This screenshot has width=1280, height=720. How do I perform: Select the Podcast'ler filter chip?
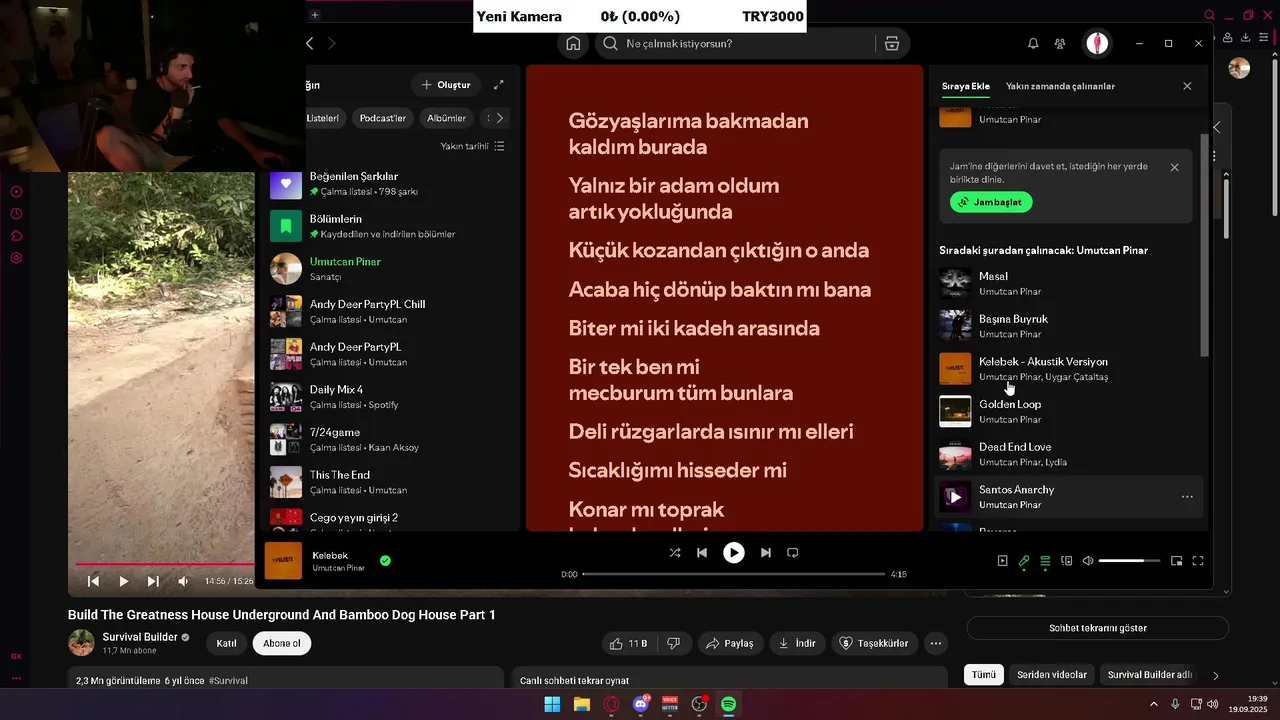[383, 118]
